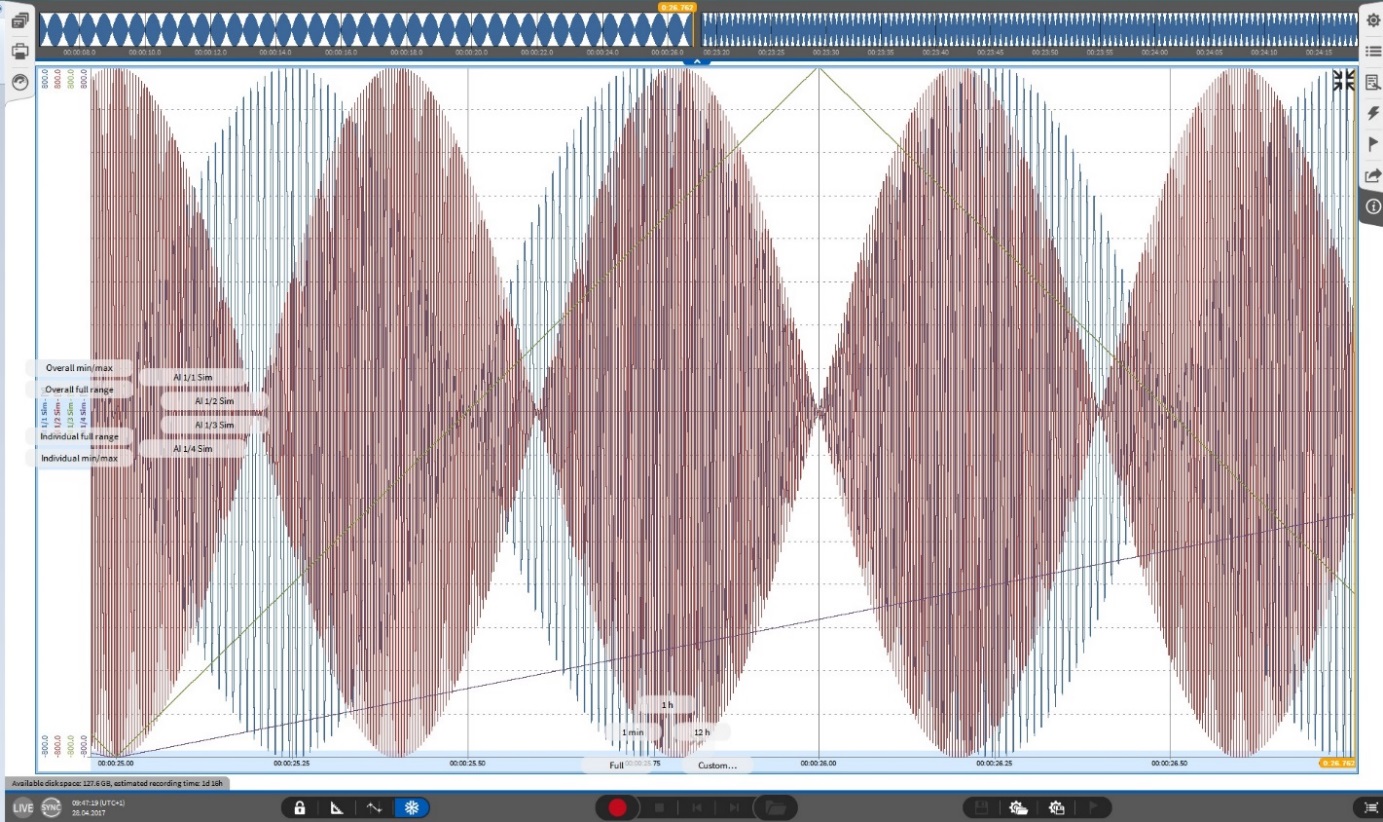
Task: Collapse the overview strip with chevron
Action: click(x=696, y=61)
